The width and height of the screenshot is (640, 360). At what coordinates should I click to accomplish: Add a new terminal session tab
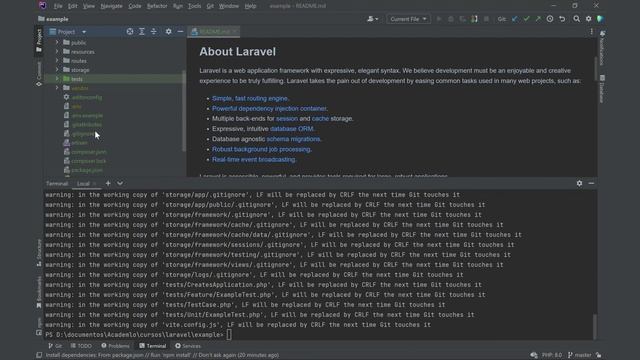click(108, 183)
